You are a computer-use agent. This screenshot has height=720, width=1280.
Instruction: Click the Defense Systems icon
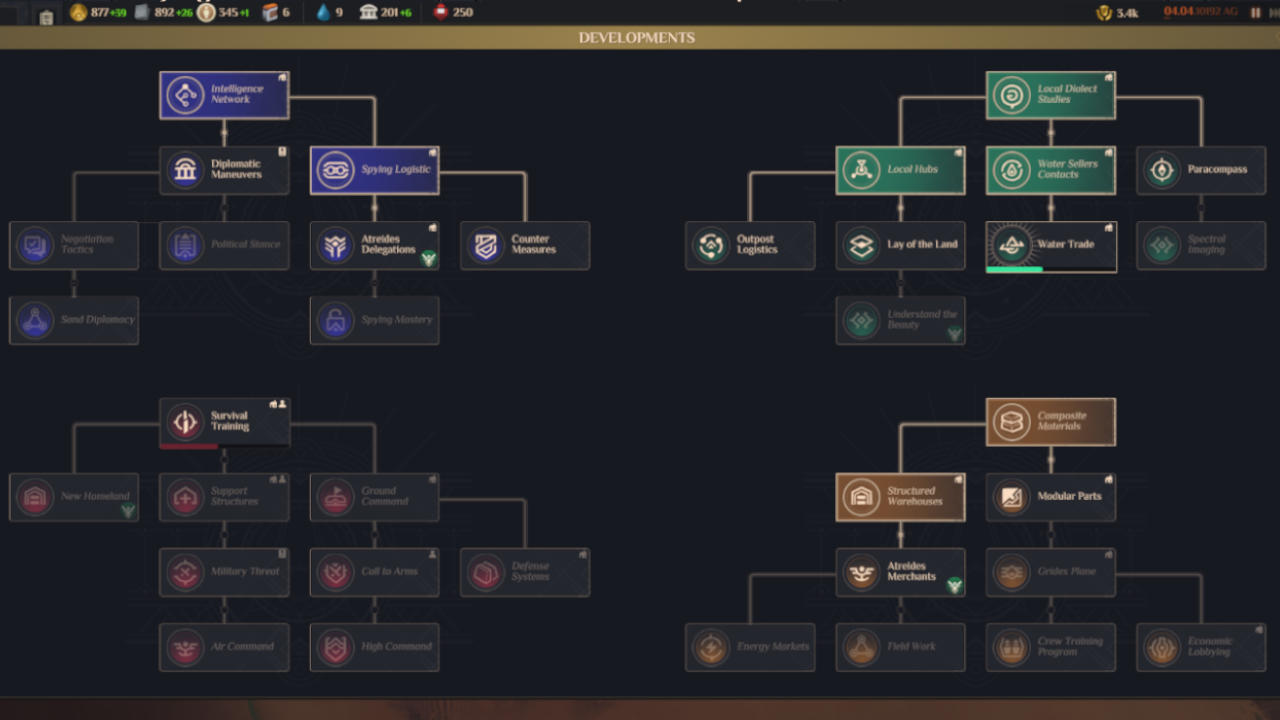click(486, 573)
